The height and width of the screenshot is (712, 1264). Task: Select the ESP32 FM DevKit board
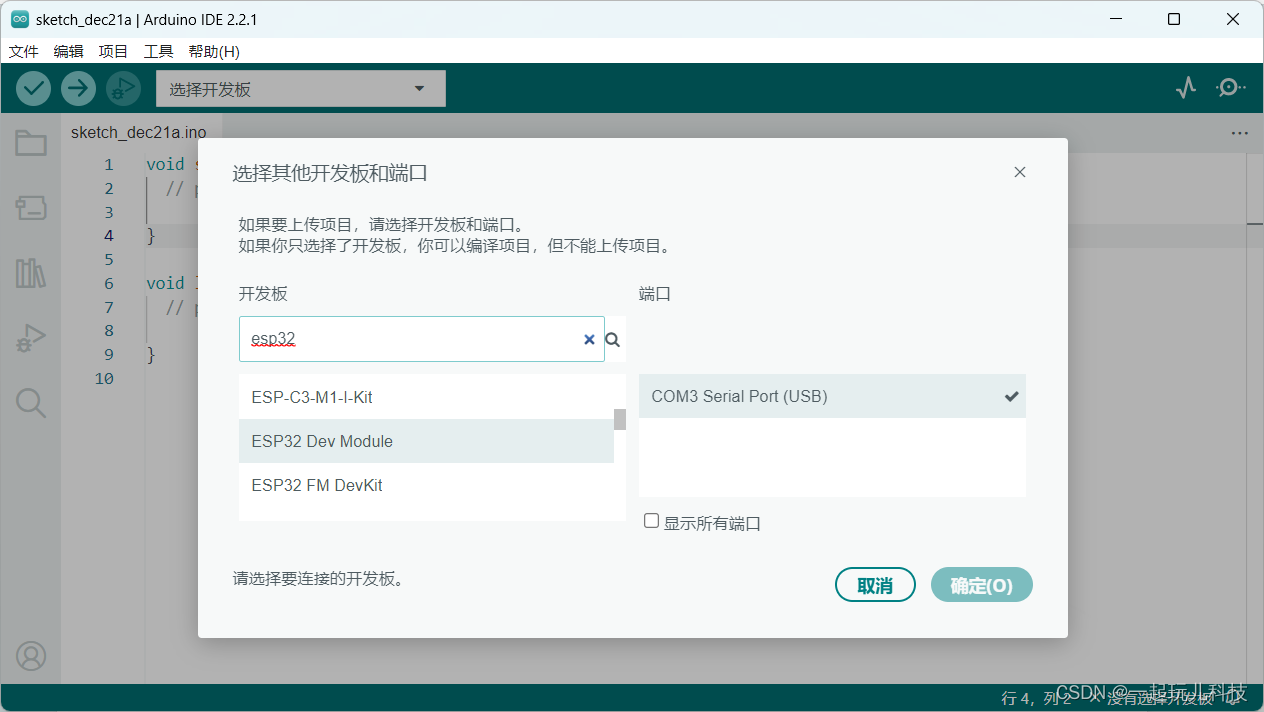pos(426,485)
